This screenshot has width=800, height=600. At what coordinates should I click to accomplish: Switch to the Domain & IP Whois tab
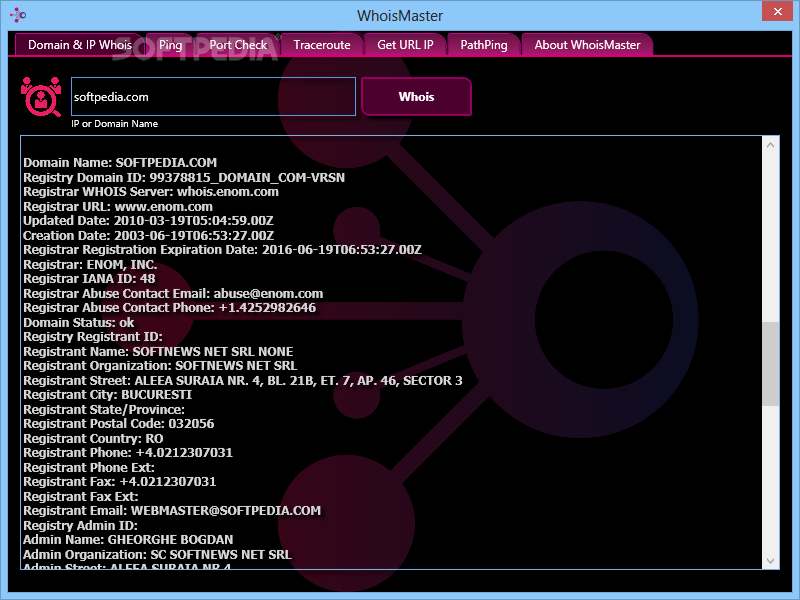80,45
